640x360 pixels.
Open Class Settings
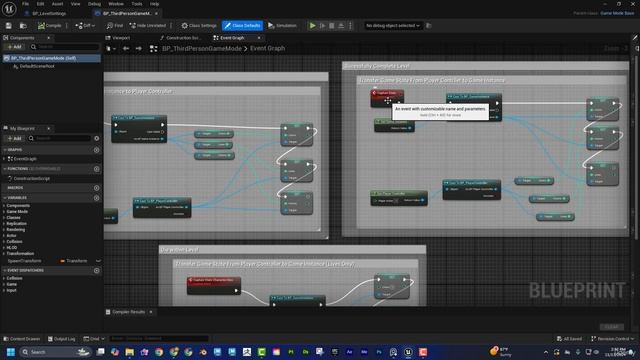[199, 26]
